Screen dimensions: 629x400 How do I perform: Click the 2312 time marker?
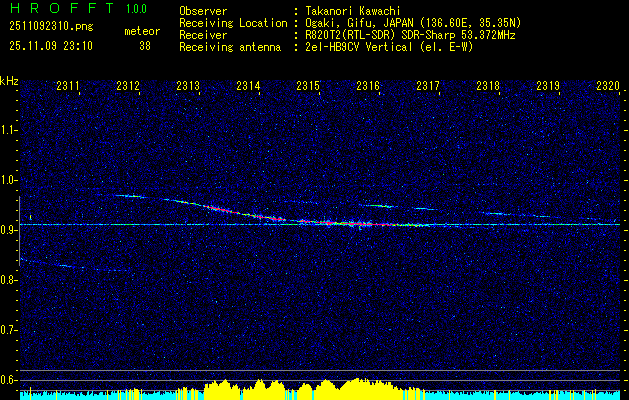(128, 85)
